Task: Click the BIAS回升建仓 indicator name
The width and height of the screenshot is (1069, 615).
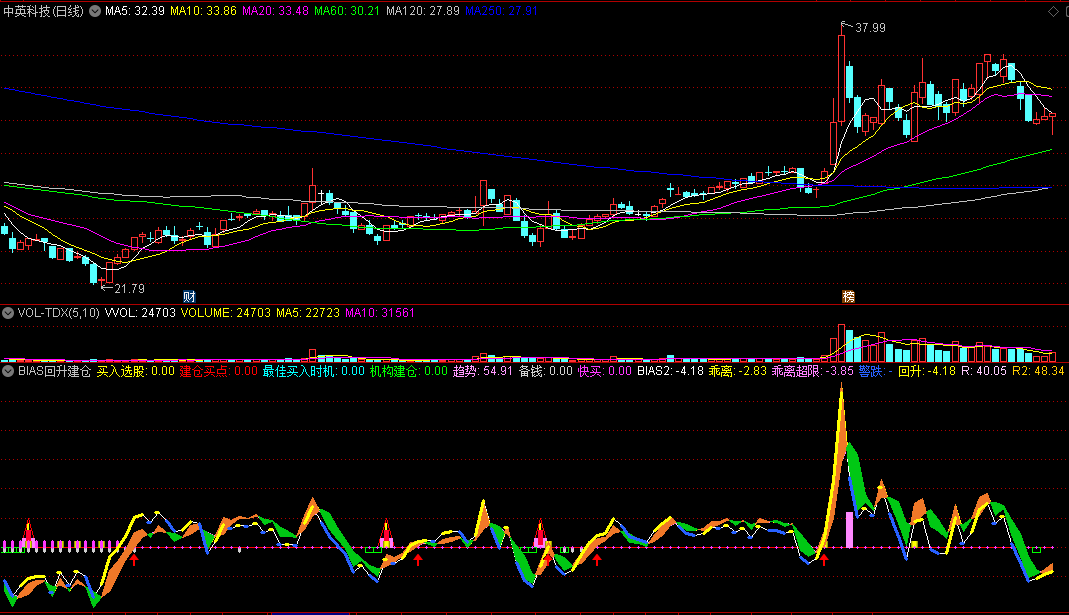Action: point(55,371)
